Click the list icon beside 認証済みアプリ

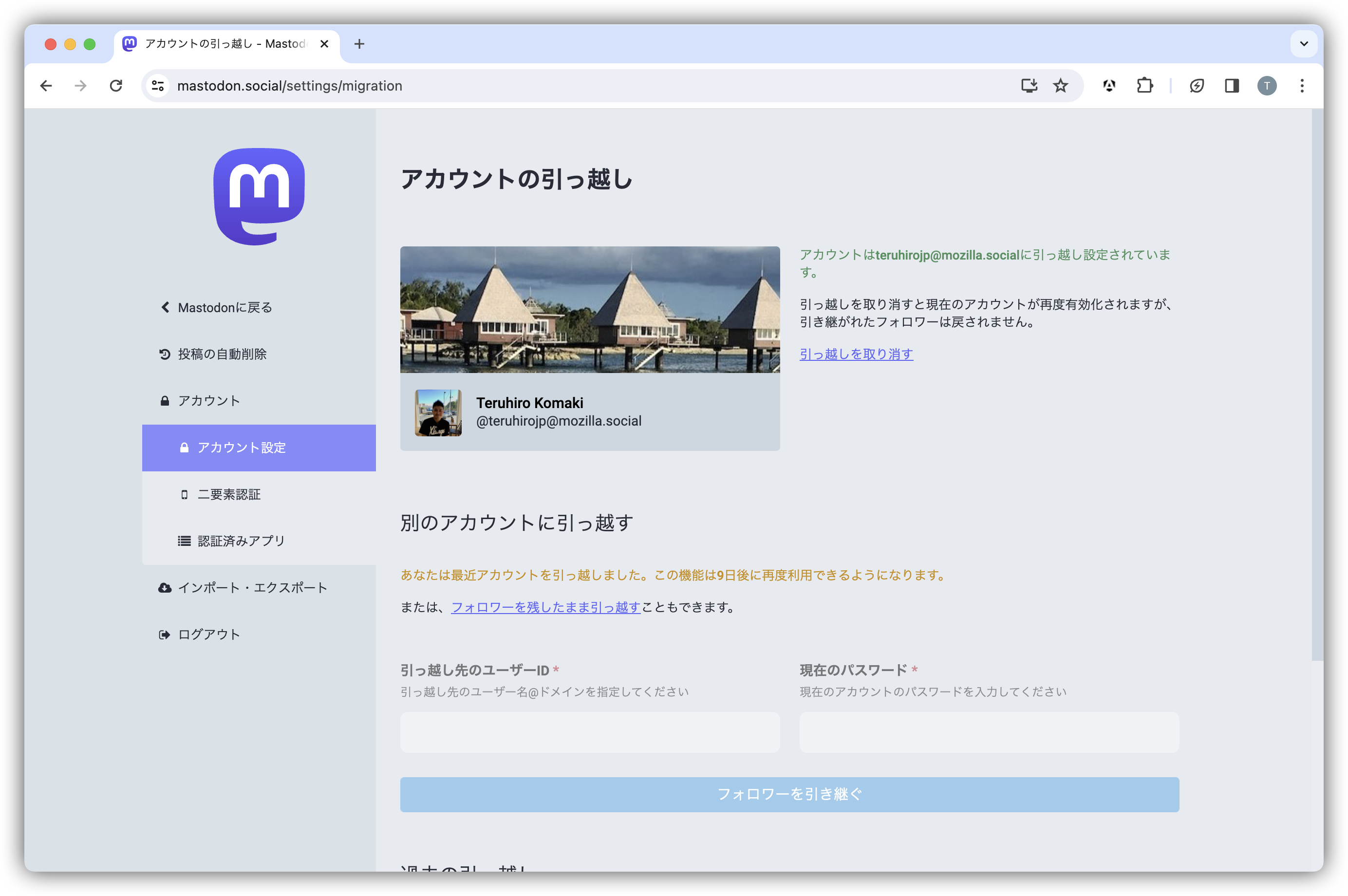(x=184, y=540)
